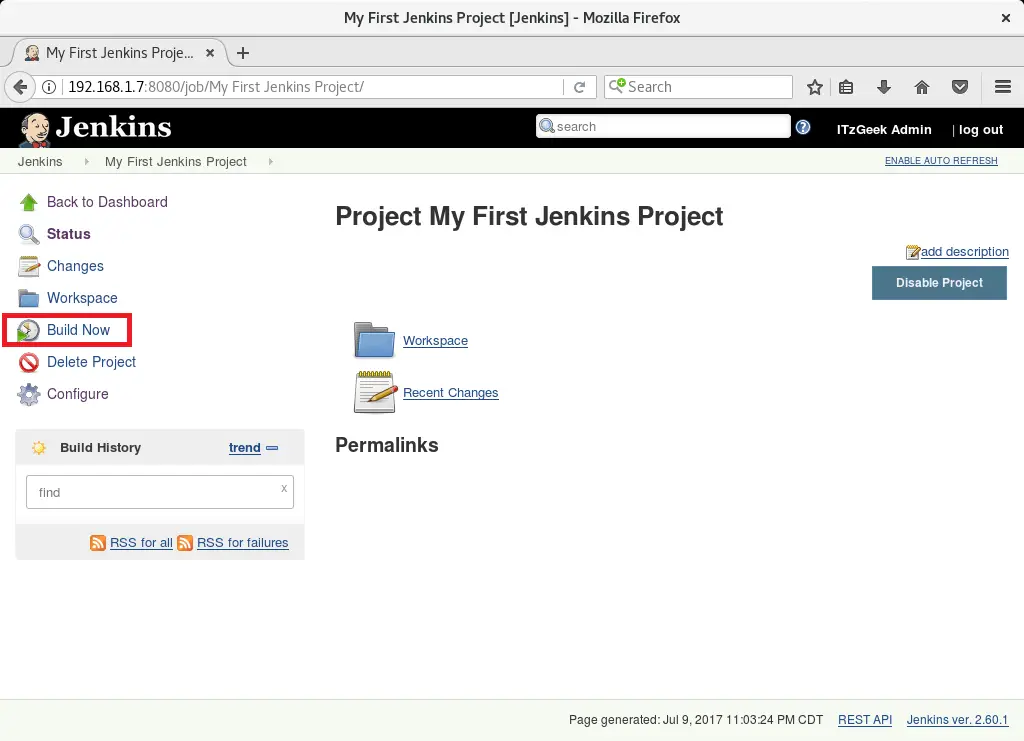Open Jenkins ver. 2.60.1 footer link
The width and height of the screenshot is (1024, 741).
pyautogui.click(x=957, y=719)
